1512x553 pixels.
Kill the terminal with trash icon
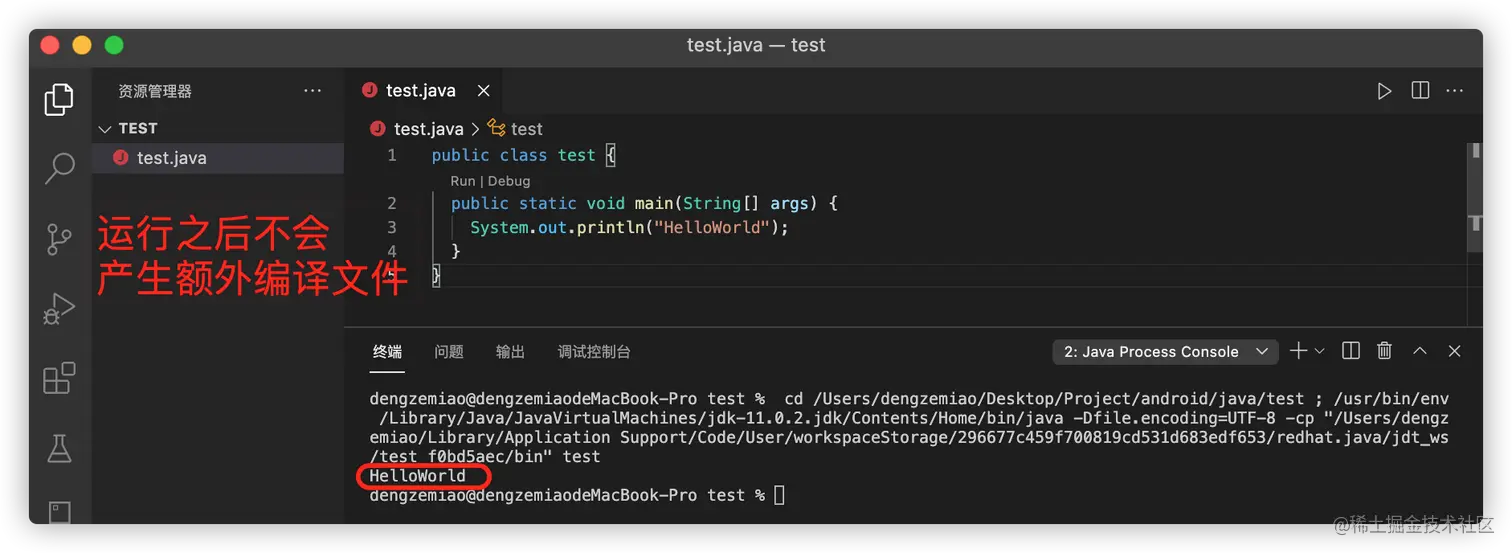point(1385,351)
